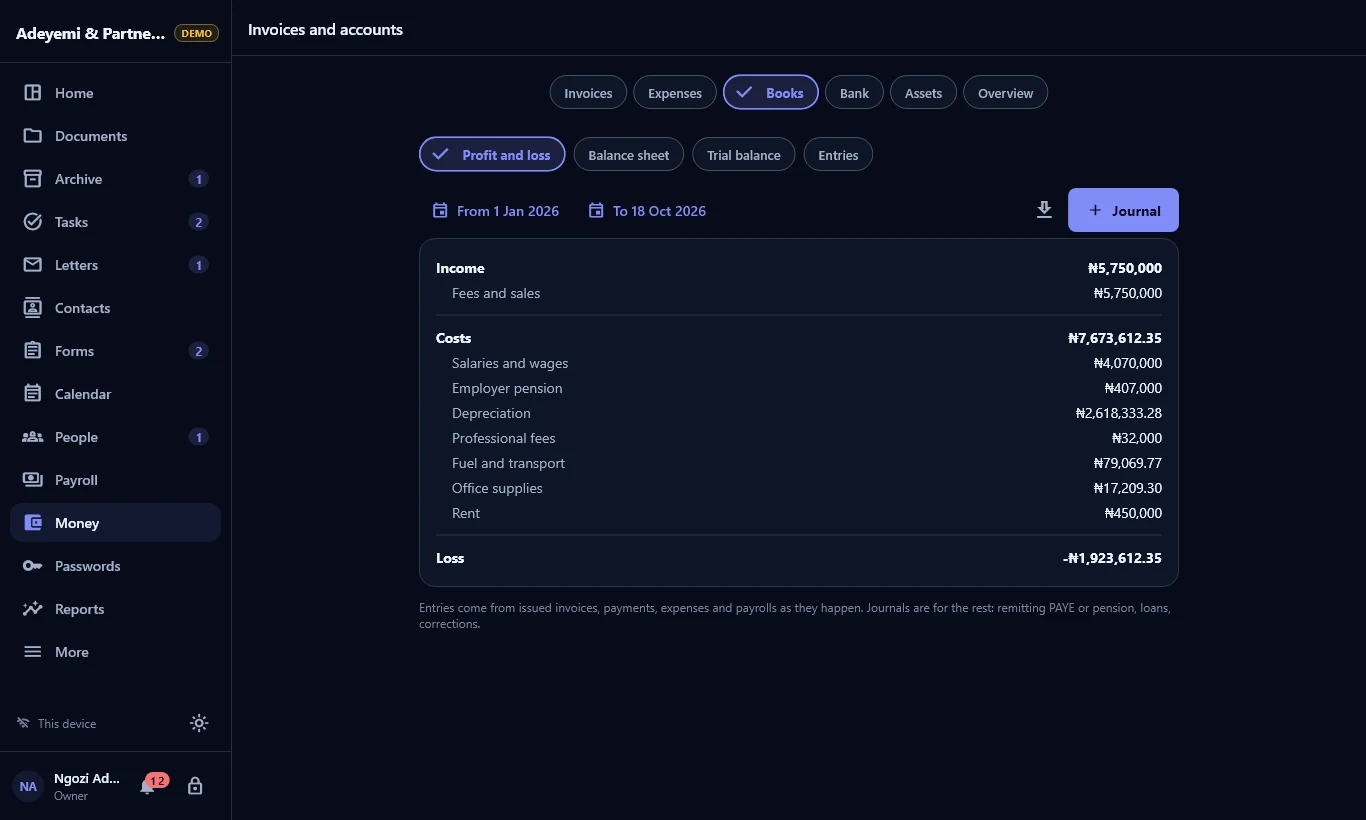The height and width of the screenshot is (820, 1366).
Task: Pick the To 18 Oct 2026 date
Action: tap(648, 211)
